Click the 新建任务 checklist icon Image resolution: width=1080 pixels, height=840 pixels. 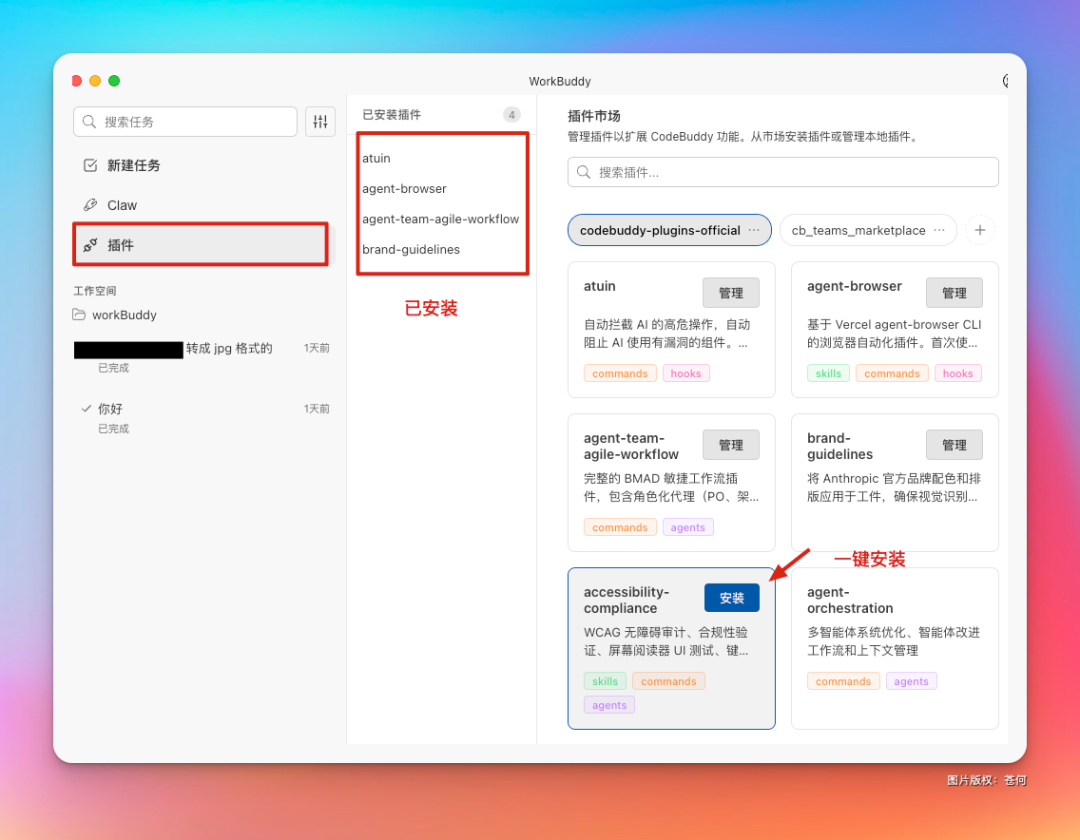click(90, 165)
